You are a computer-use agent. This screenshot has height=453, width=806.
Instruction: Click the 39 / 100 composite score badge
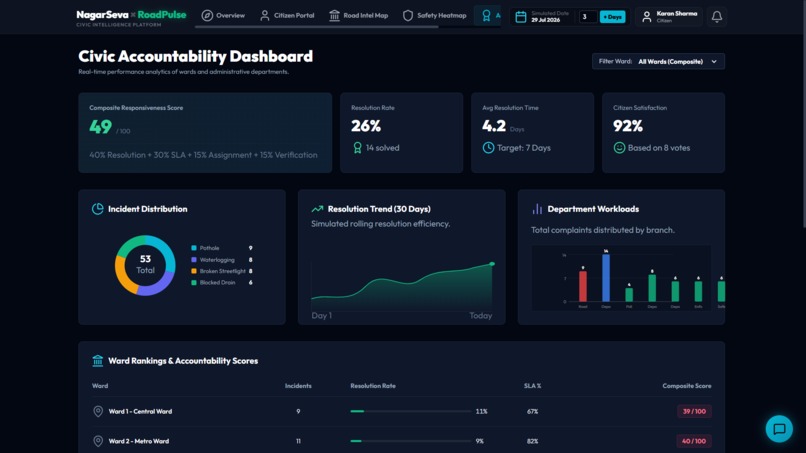[694, 411]
